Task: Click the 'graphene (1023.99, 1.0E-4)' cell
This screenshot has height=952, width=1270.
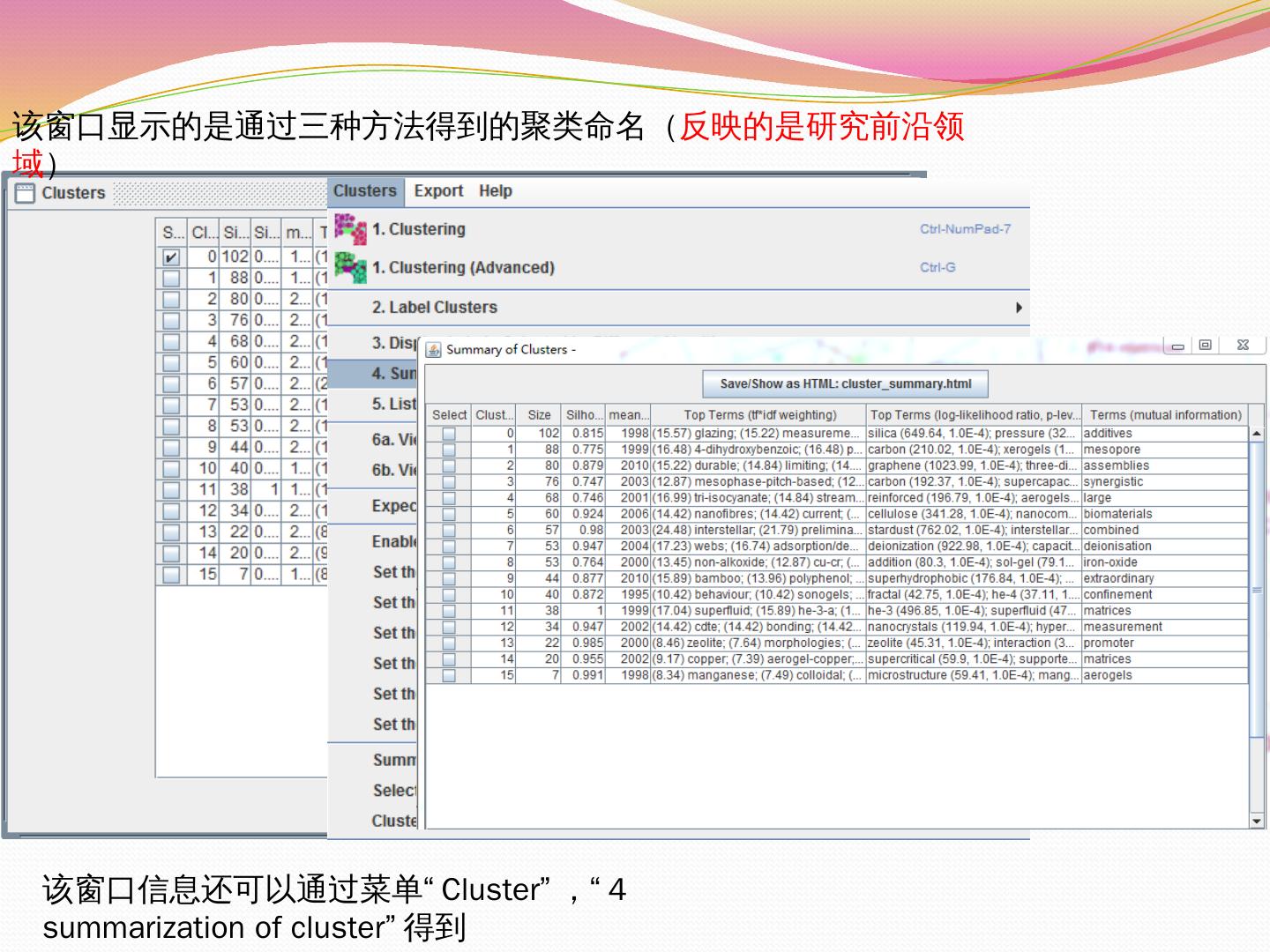Action: [974, 466]
